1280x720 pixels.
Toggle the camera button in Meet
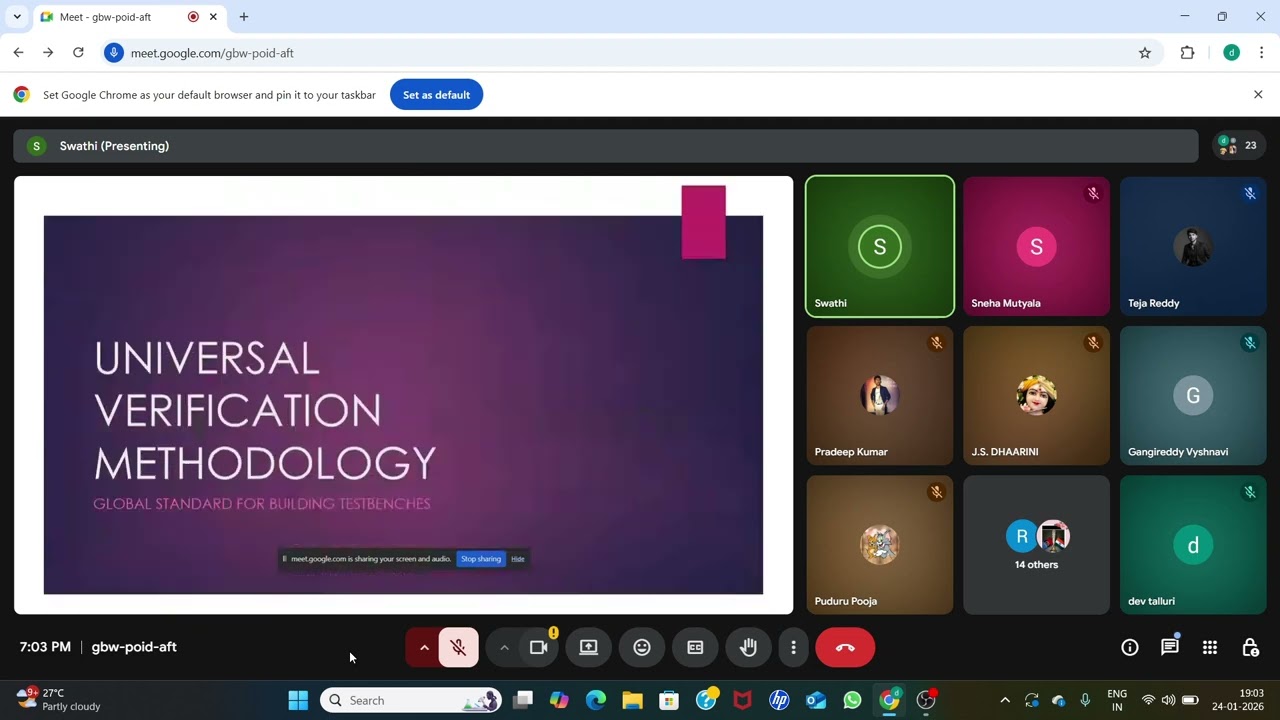click(539, 648)
